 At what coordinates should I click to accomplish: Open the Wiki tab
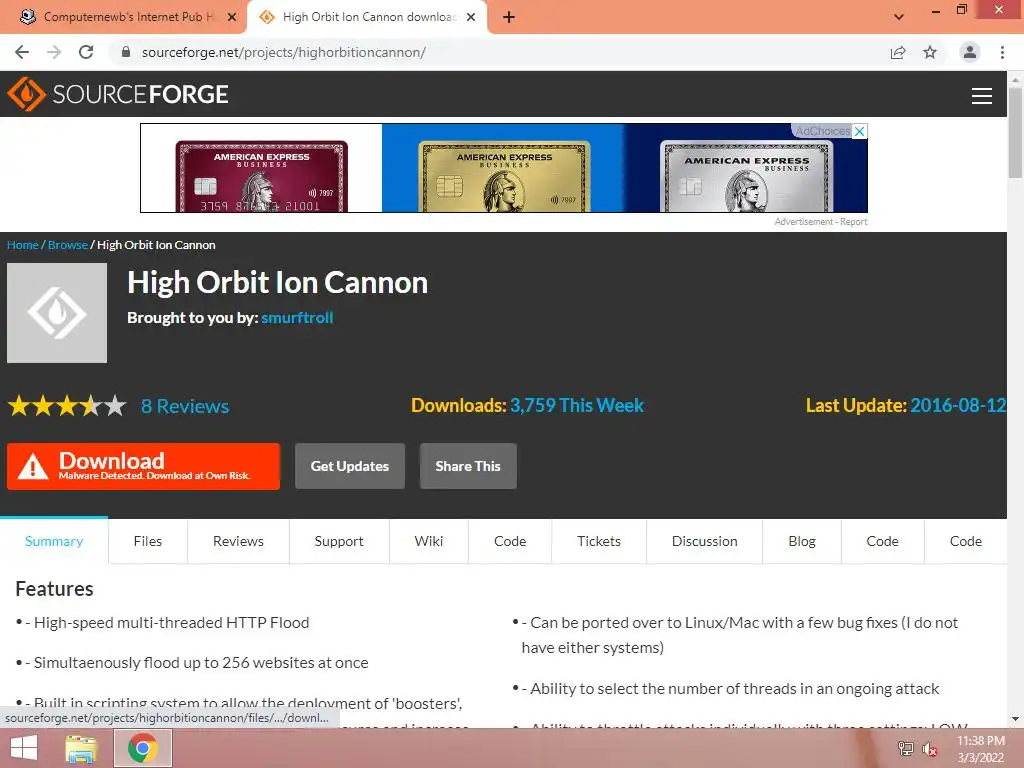tap(428, 541)
